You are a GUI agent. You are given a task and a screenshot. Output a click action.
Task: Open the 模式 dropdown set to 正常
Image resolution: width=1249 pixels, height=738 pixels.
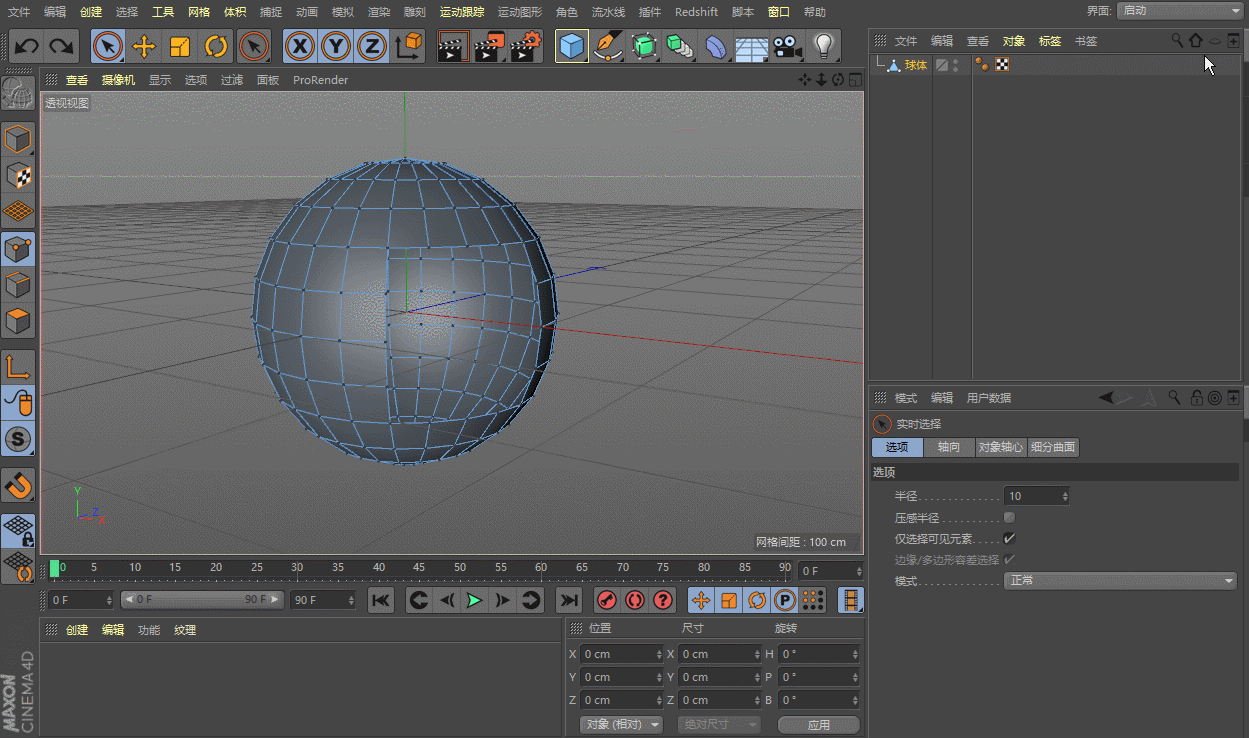1120,581
